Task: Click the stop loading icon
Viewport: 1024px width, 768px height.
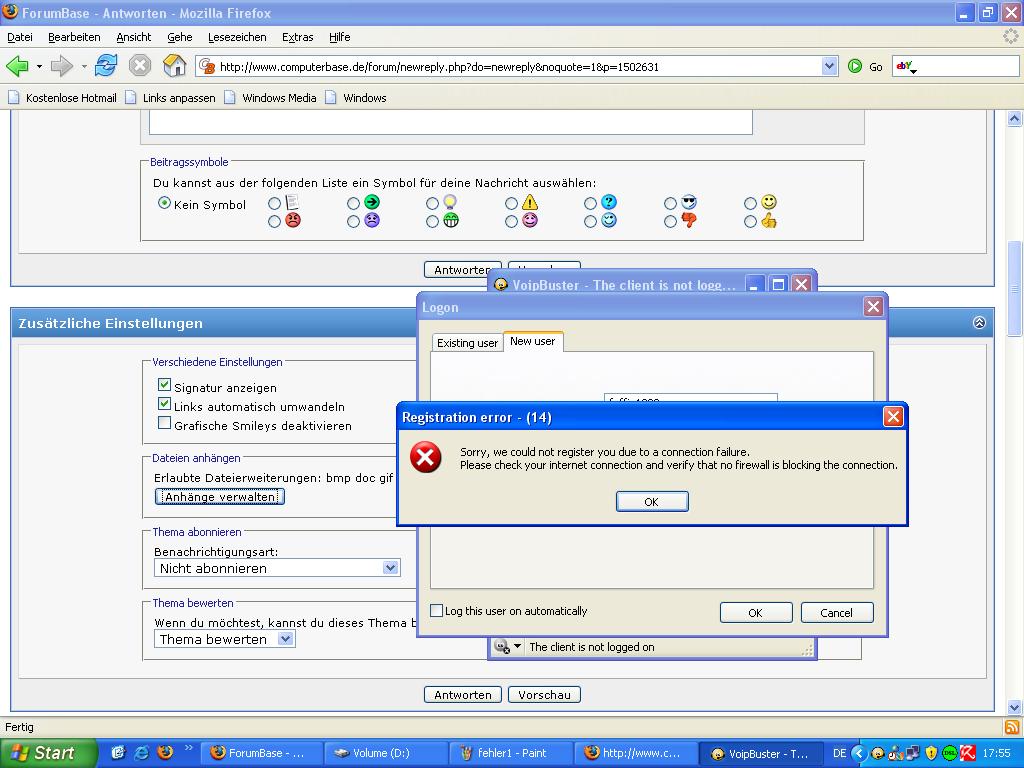Action: coord(140,66)
